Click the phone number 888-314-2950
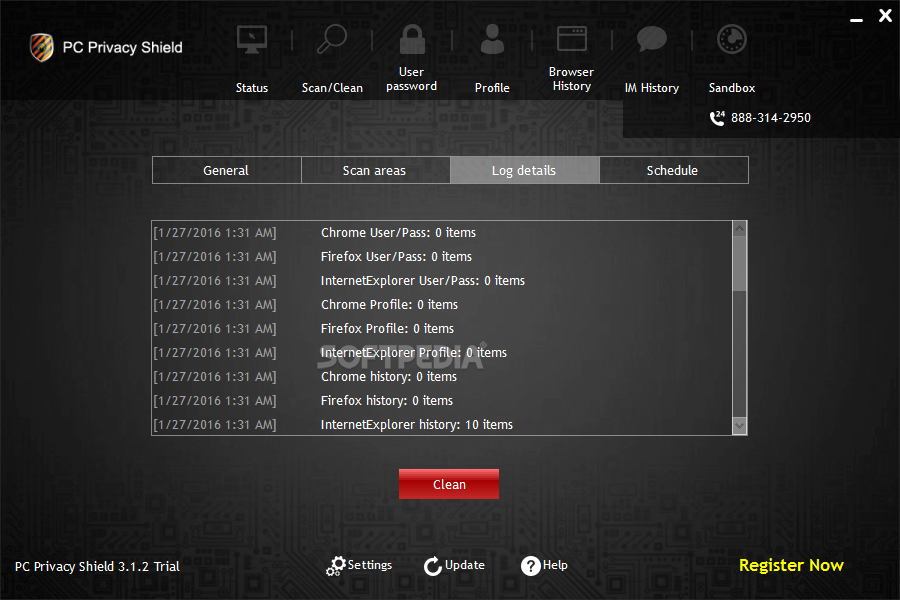Screen dimensions: 900x600 point(771,118)
